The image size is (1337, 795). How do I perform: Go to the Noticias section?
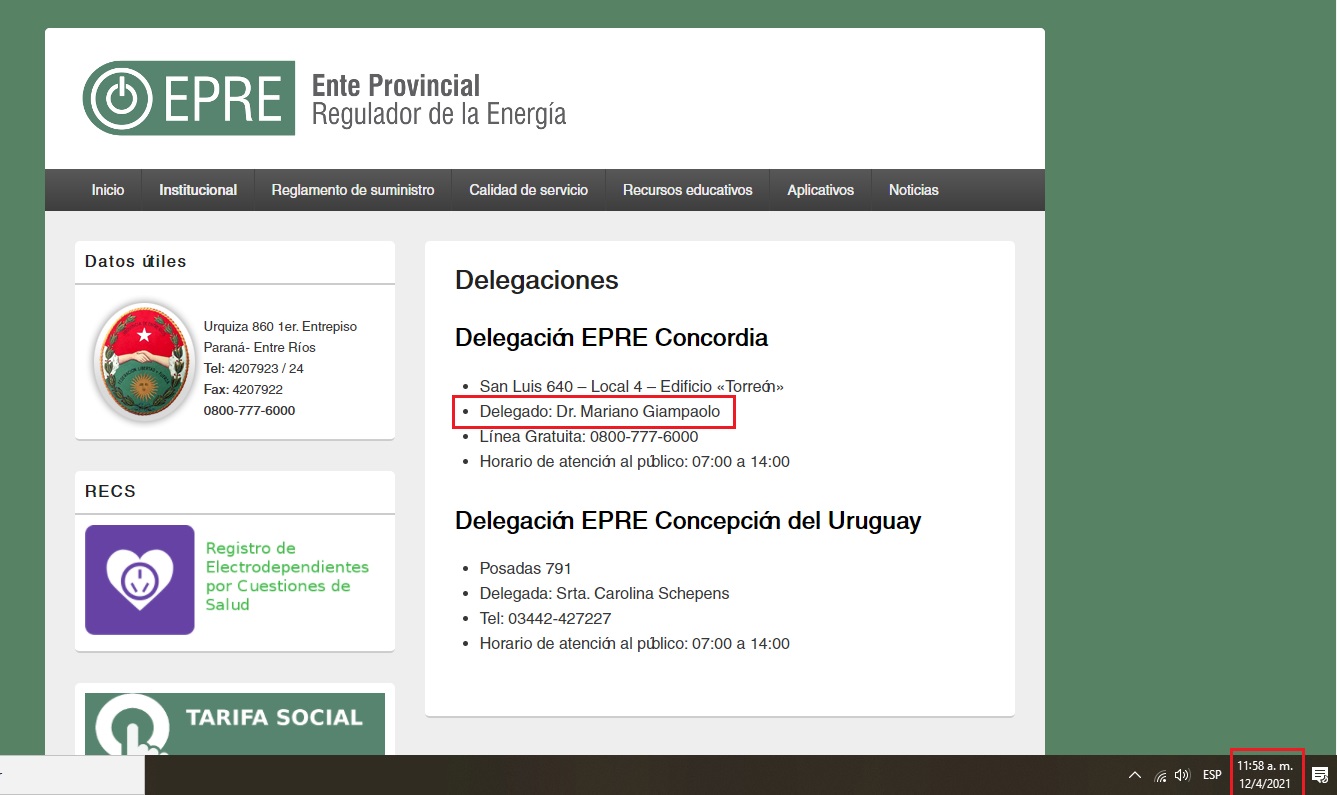[x=913, y=190]
